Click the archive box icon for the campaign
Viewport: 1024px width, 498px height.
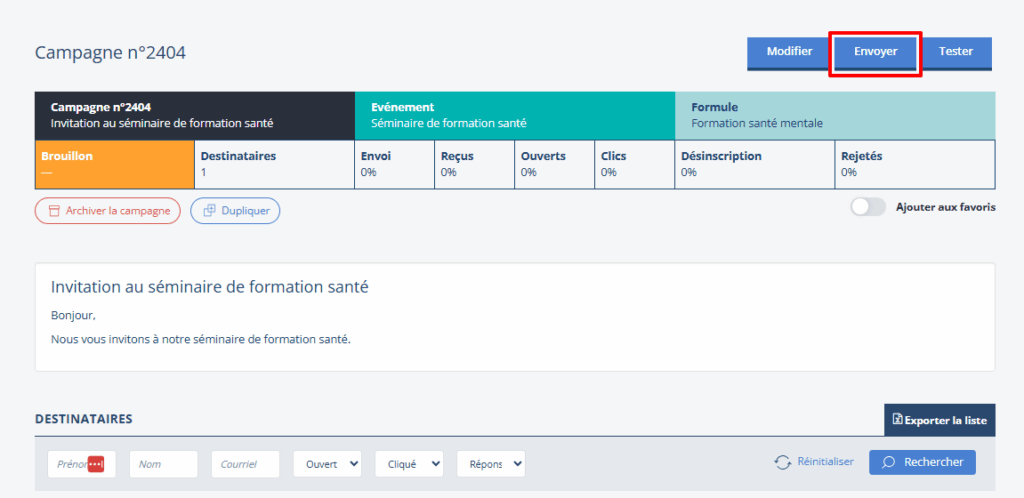click(x=54, y=211)
